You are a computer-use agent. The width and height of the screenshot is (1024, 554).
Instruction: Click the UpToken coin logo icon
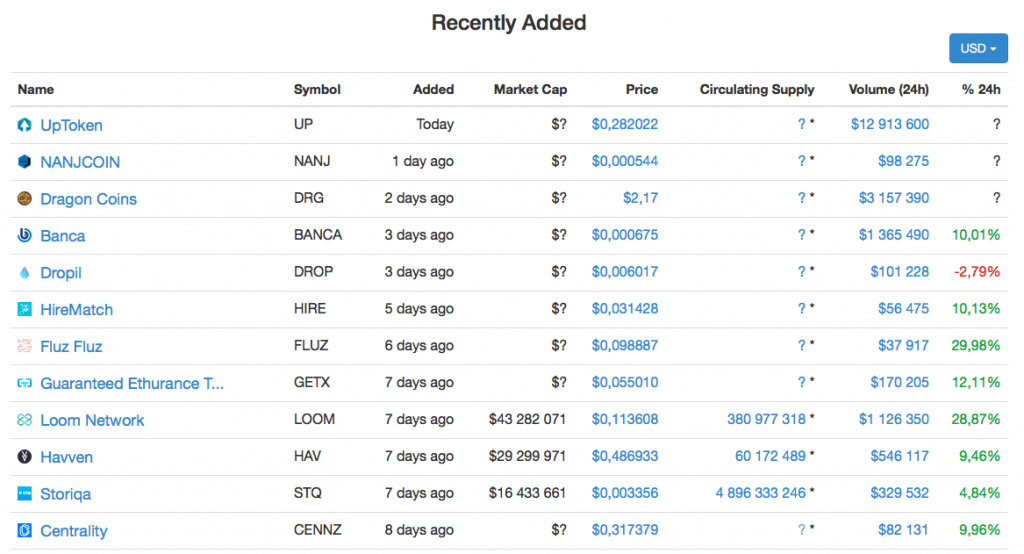tap(25, 125)
